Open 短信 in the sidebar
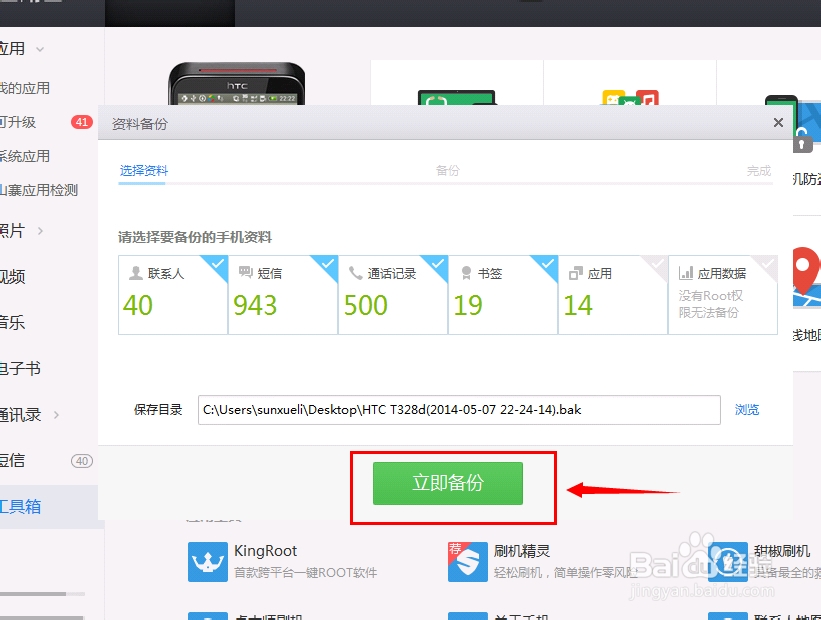The height and width of the screenshot is (620, 821). (x=13, y=461)
